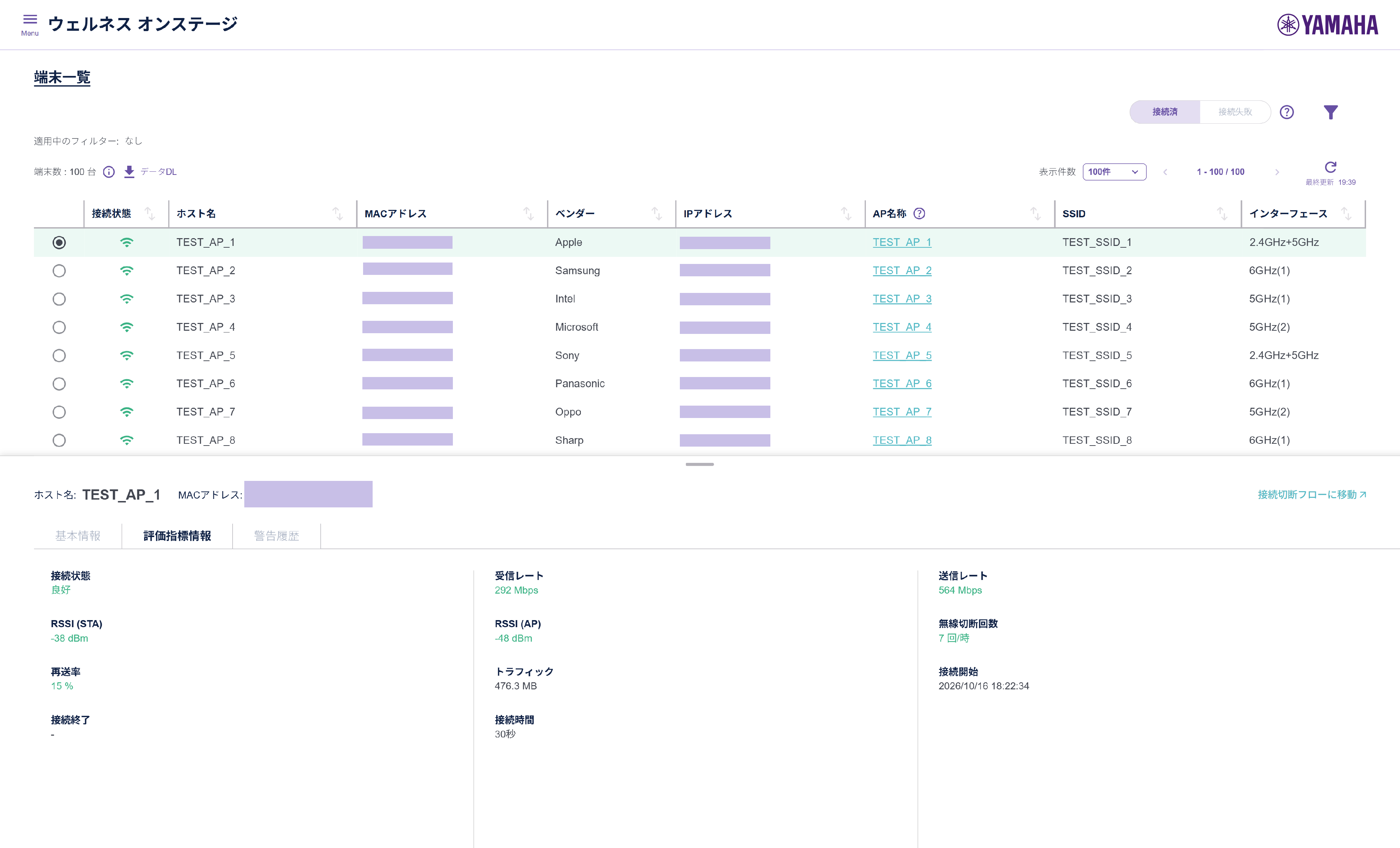Sort by SSID column arrows
The image size is (1400, 848).
[x=1222, y=213]
